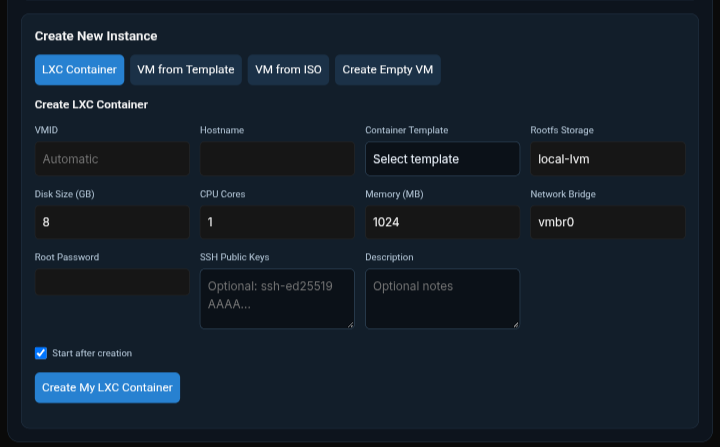Choose the Create Empty VM tab
720x447 pixels.
[x=388, y=70]
